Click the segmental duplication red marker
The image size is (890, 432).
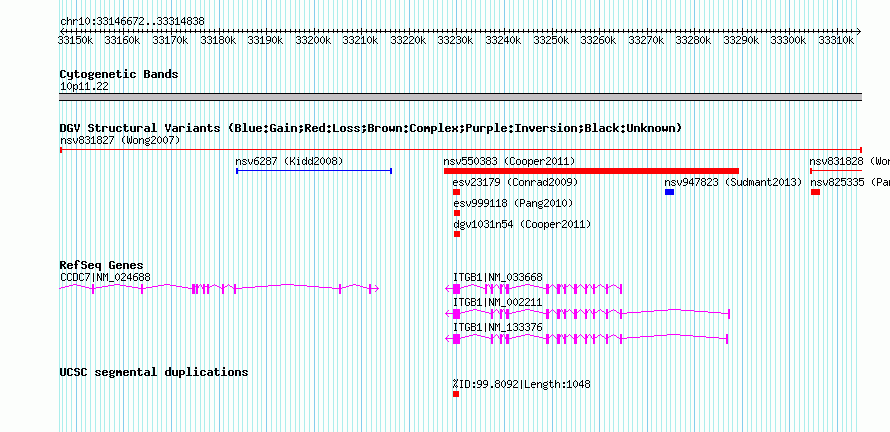point(456,394)
